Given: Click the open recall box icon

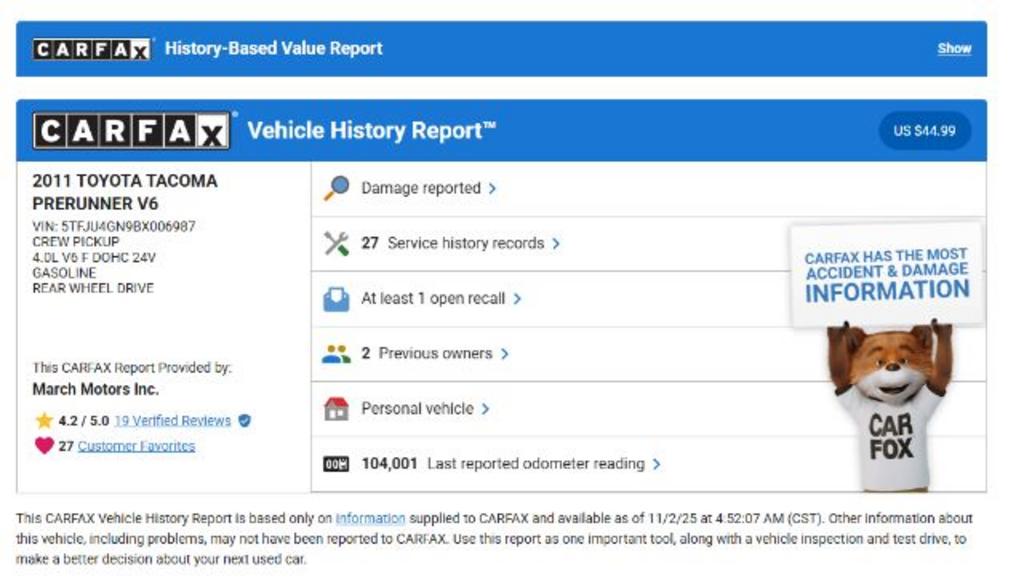Looking at the screenshot, I should 337,298.
